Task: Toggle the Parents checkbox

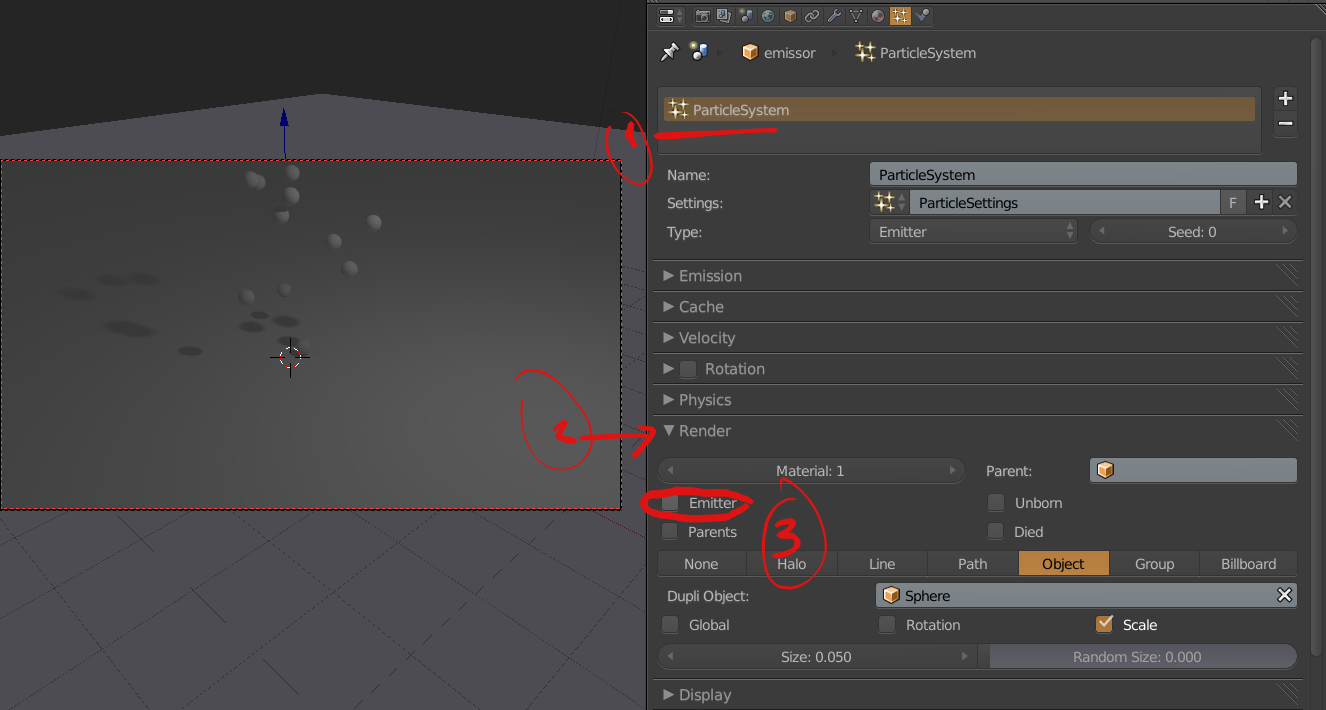Action: pos(670,532)
